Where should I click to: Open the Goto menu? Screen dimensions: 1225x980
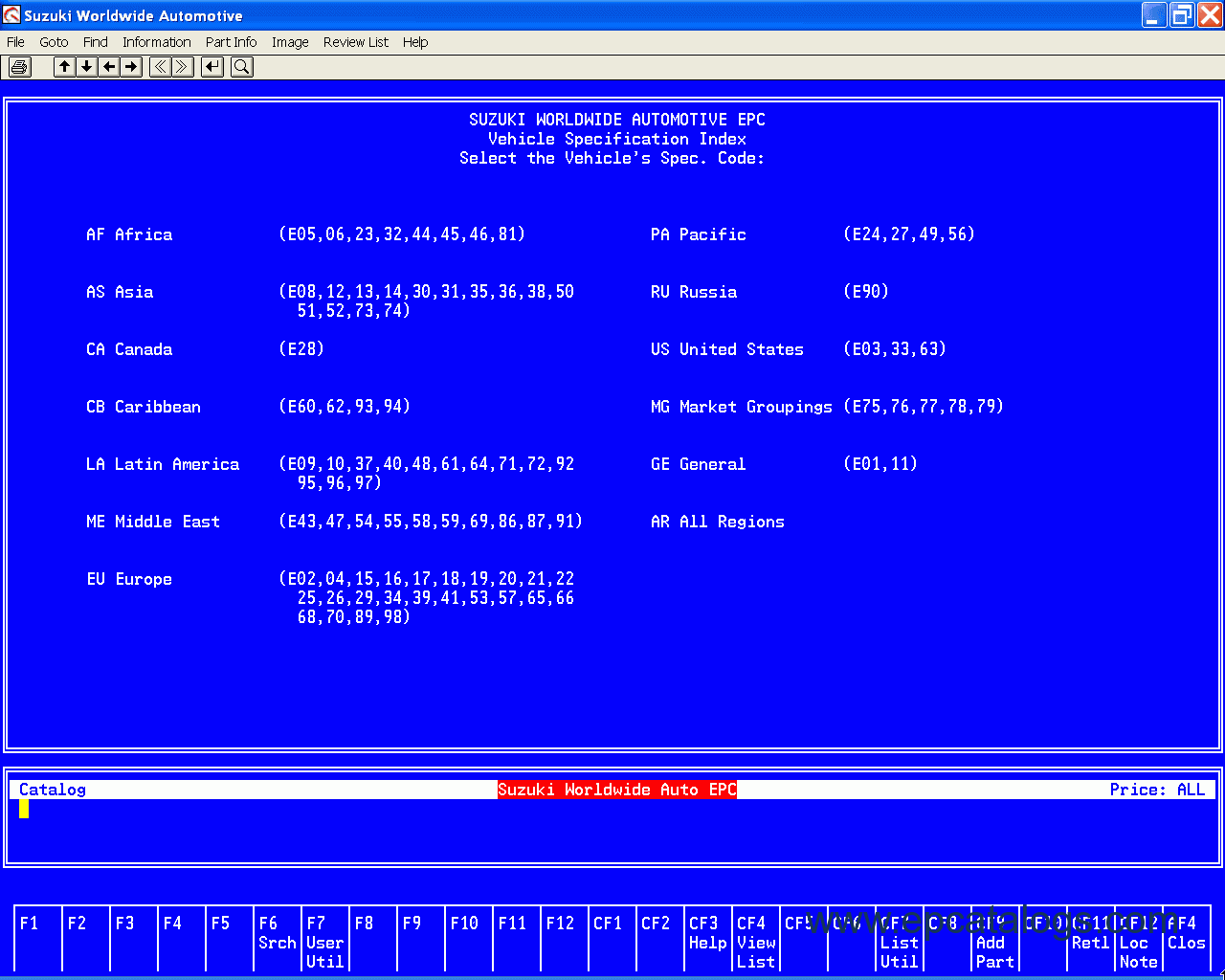pyautogui.click(x=54, y=42)
